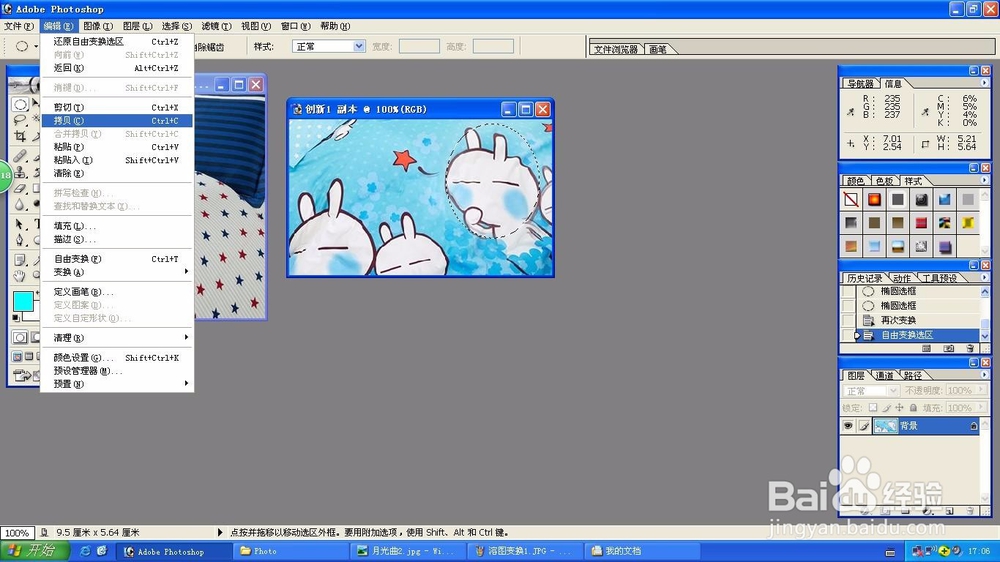Open the Info panel flyout menu arrow
This screenshot has width=1000, height=562.
point(984,83)
